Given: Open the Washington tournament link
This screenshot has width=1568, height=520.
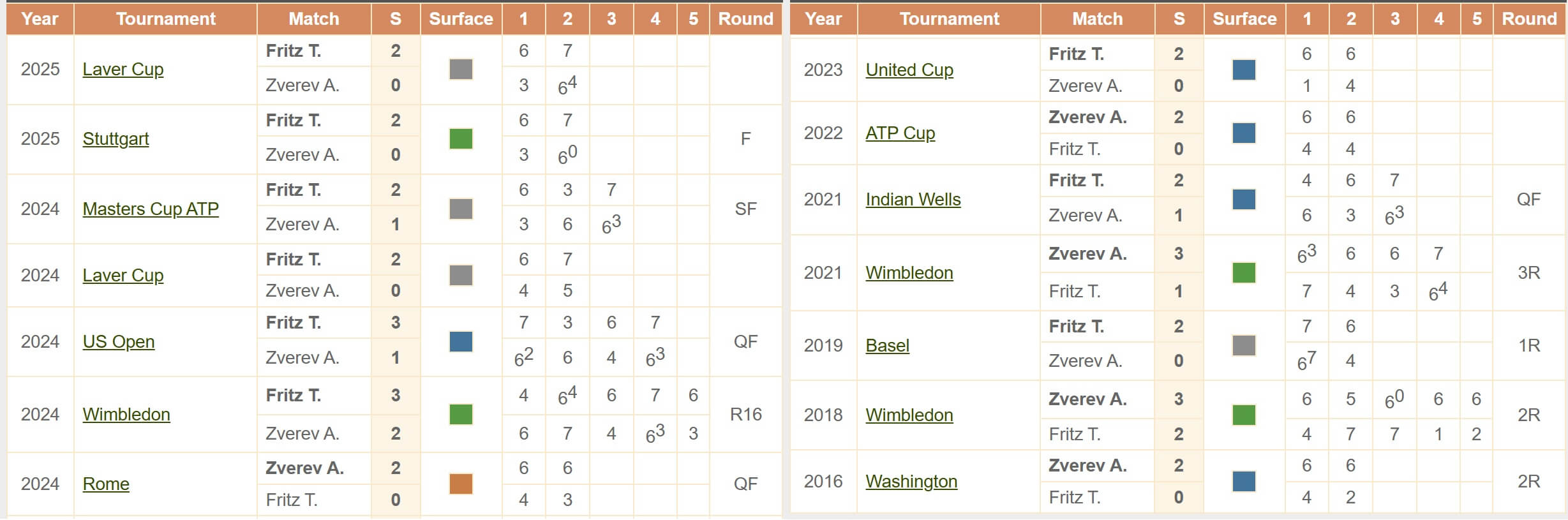Looking at the screenshot, I should pyautogui.click(x=911, y=482).
